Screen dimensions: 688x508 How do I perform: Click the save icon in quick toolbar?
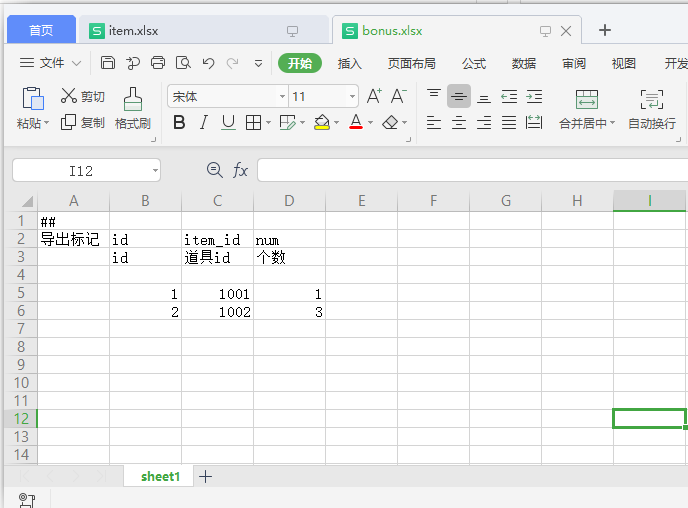tap(108, 63)
